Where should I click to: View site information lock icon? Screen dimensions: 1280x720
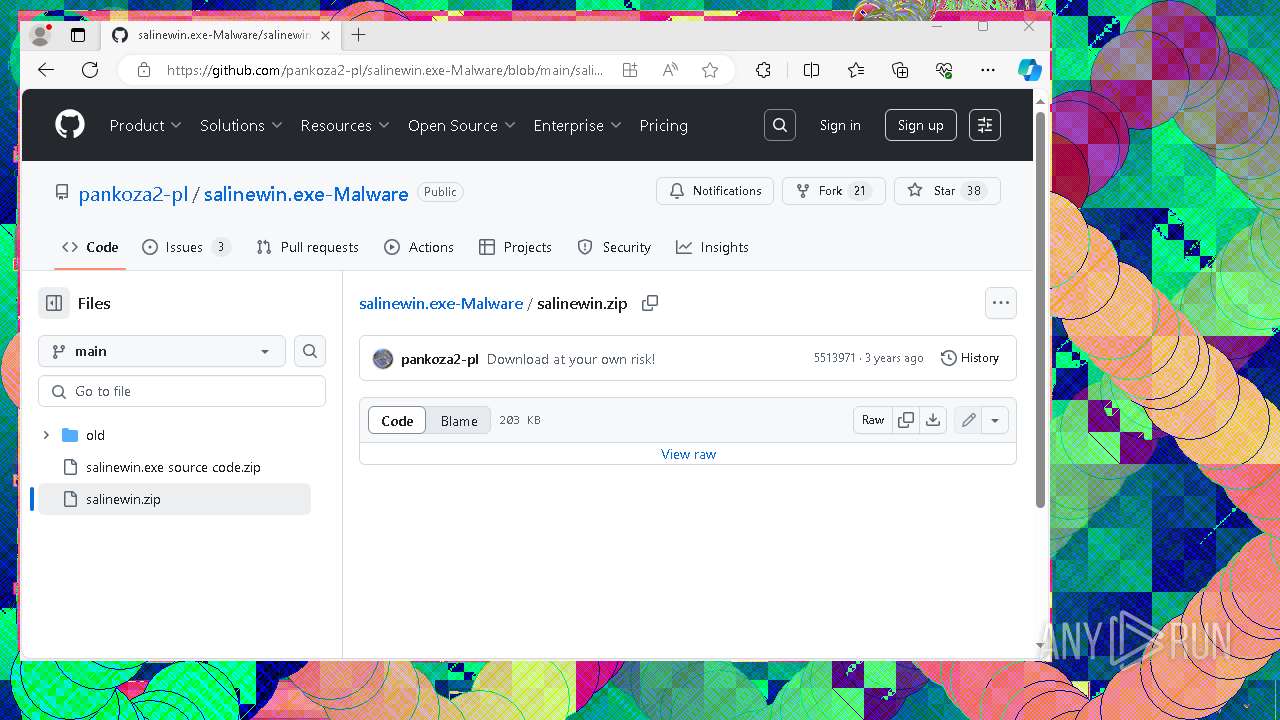pyautogui.click(x=144, y=70)
